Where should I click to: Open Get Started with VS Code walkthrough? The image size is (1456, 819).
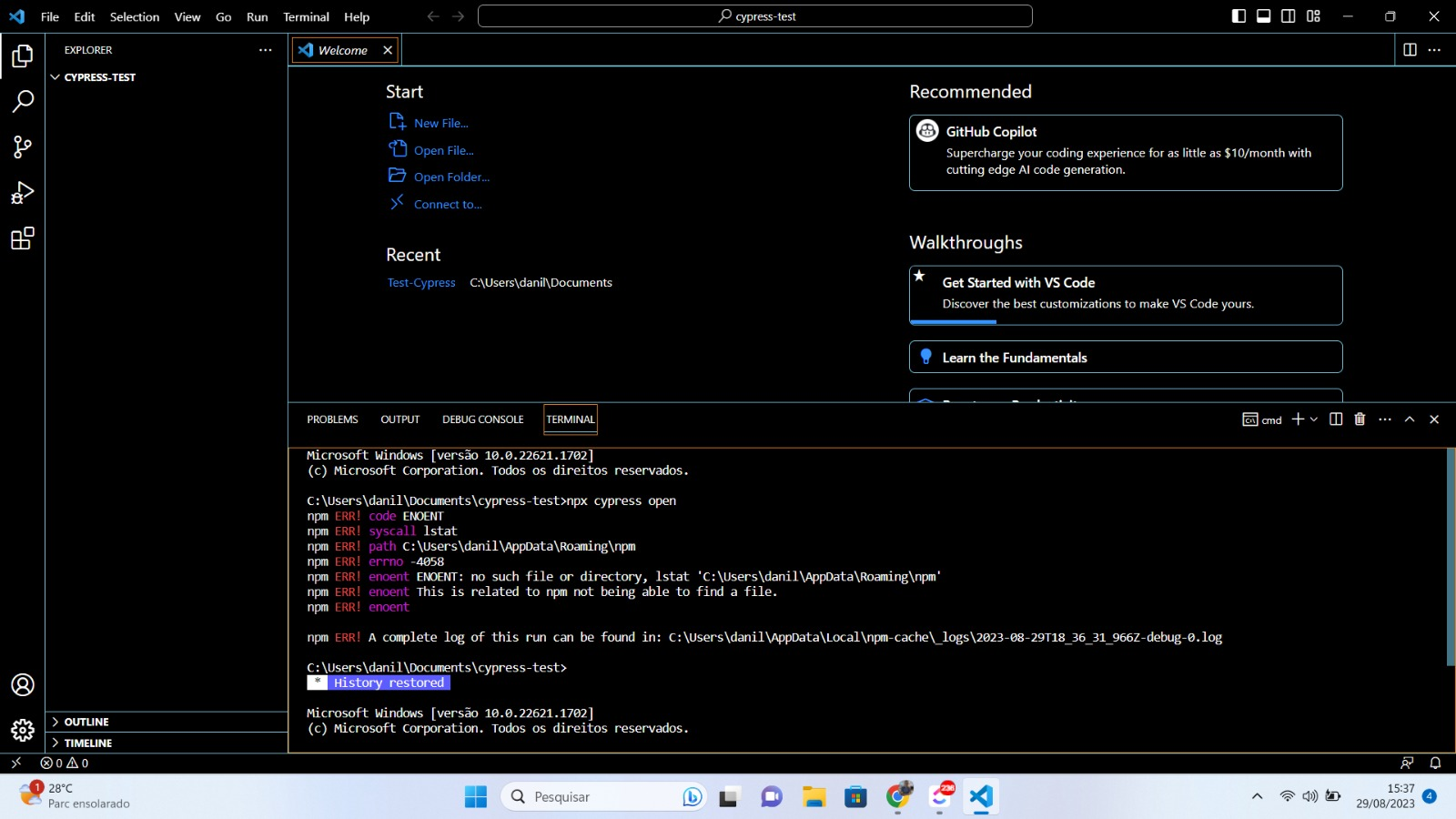click(x=1126, y=295)
